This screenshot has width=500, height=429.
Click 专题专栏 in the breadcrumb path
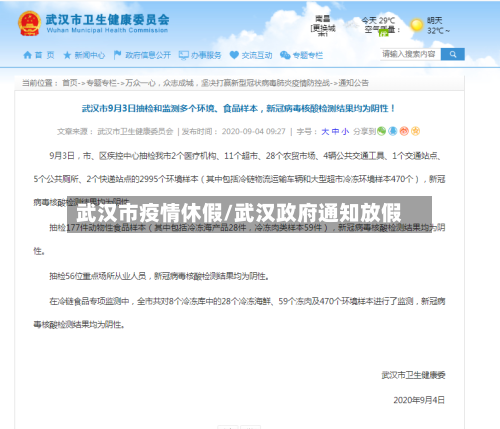[101, 83]
